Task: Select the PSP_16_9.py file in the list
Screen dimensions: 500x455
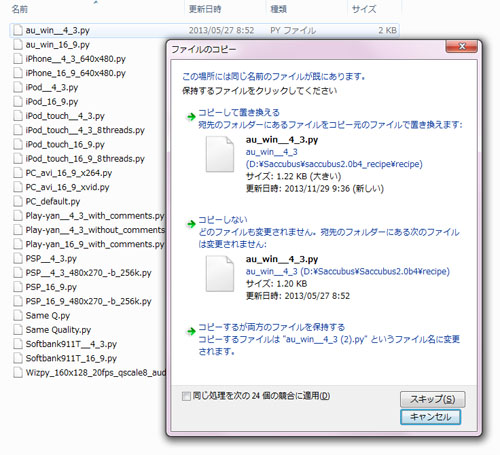Action: (x=51, y=287)
